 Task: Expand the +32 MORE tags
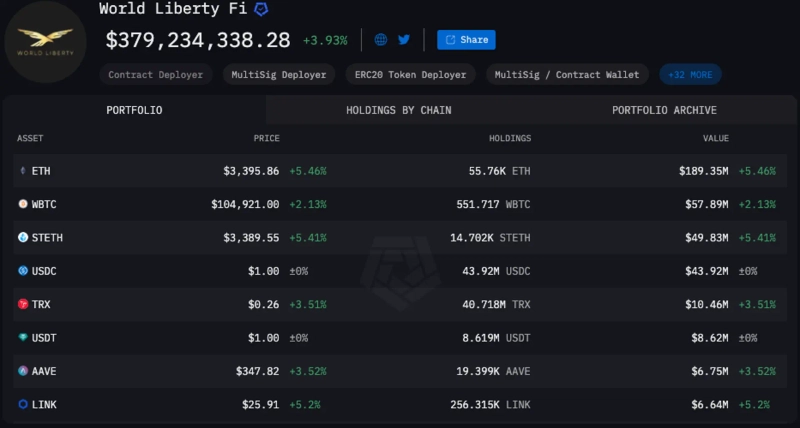tap(690, 74)
